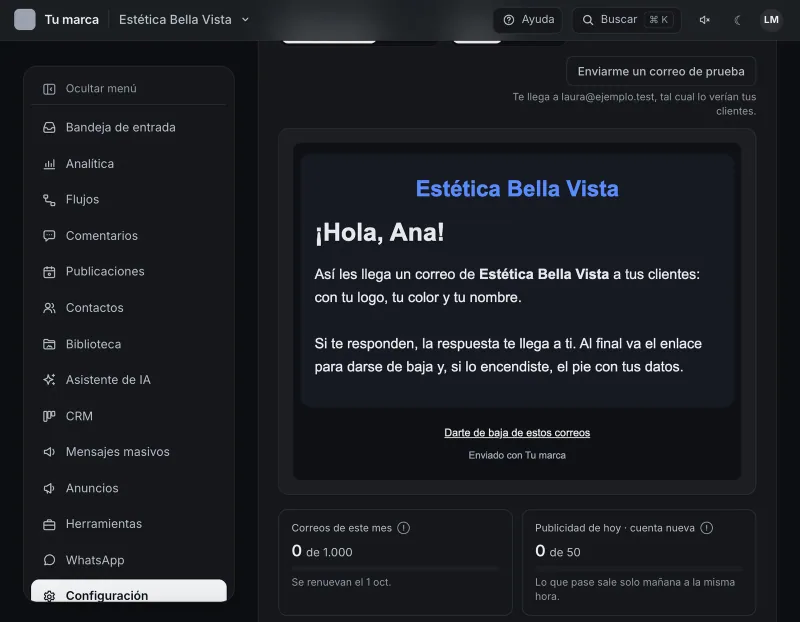Open the Publicaciones calendar icon
This screenshot has height=622, width=800.
(x=49, y=272)
